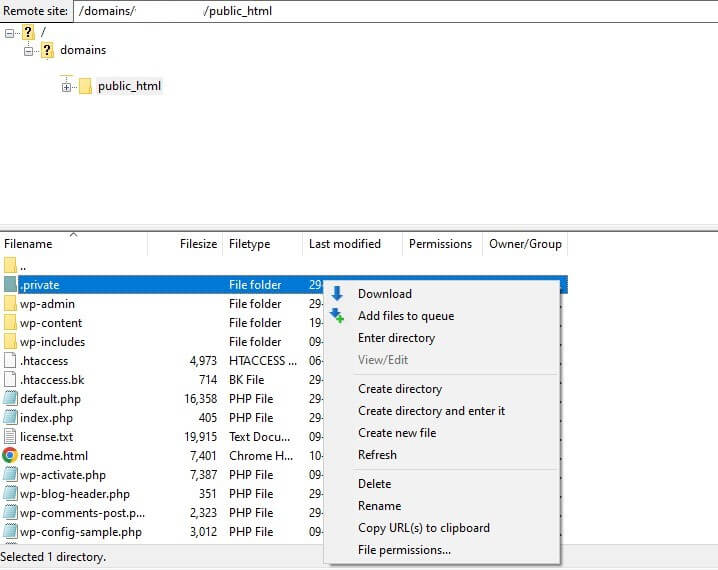Image resolution: width=718 pixels, height=570 pixels.
Task: Click the parent directory folder icon
Action: click(10, 265)
